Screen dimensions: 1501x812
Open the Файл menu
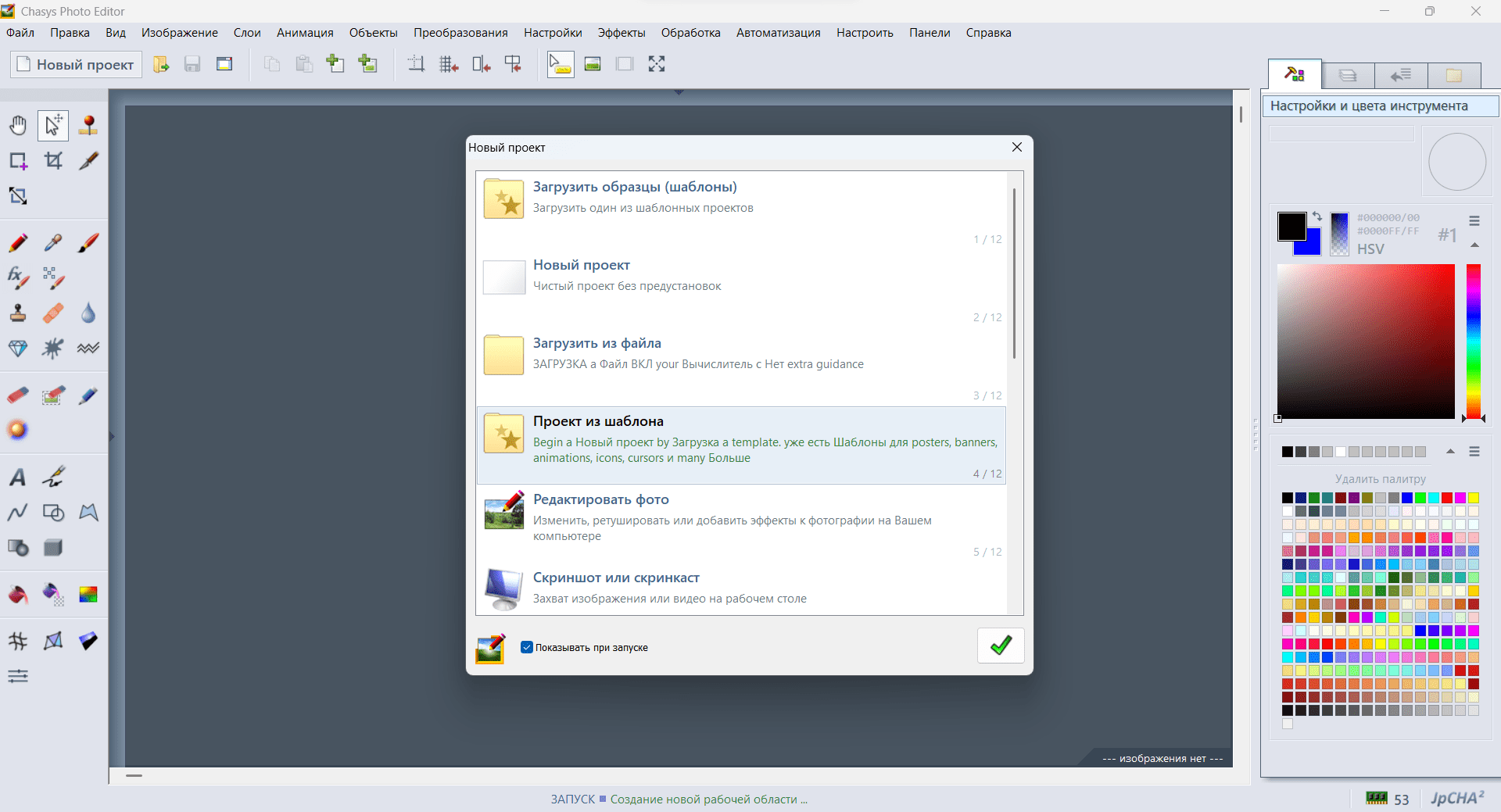pos(20,33)
